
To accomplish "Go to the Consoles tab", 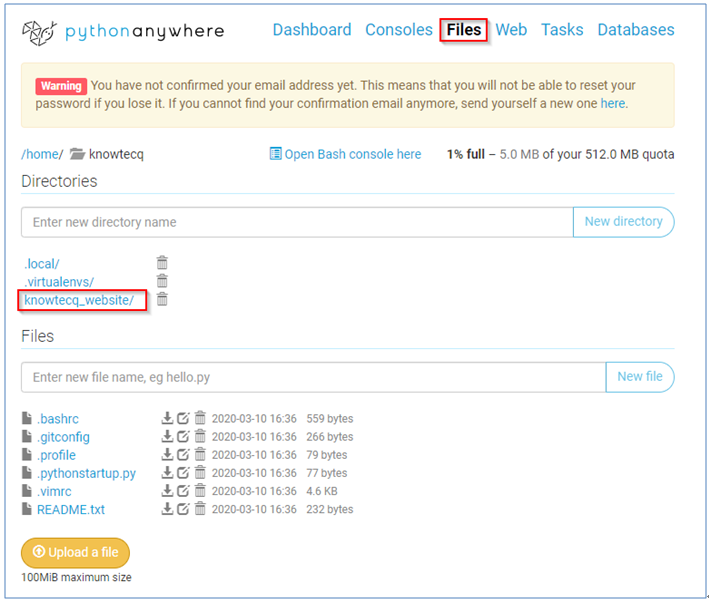I will coord(399,30).
